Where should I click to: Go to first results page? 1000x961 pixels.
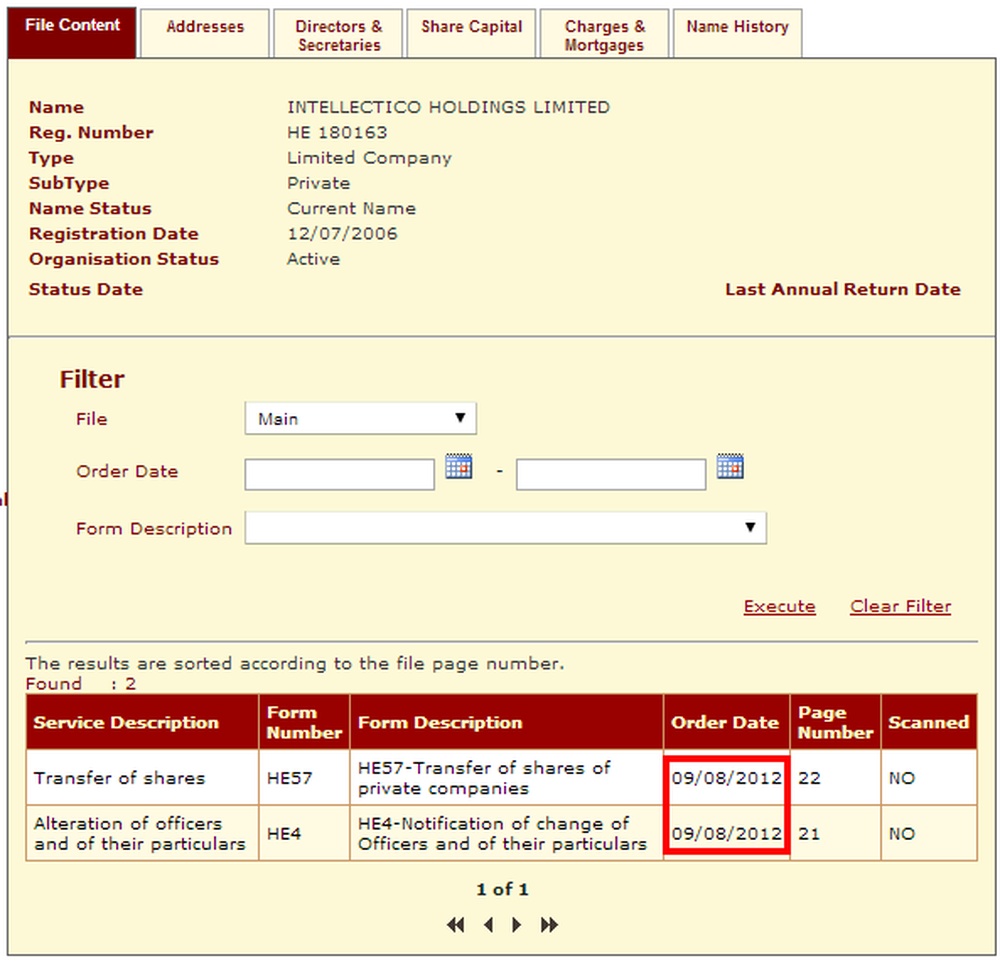(455, 925)
